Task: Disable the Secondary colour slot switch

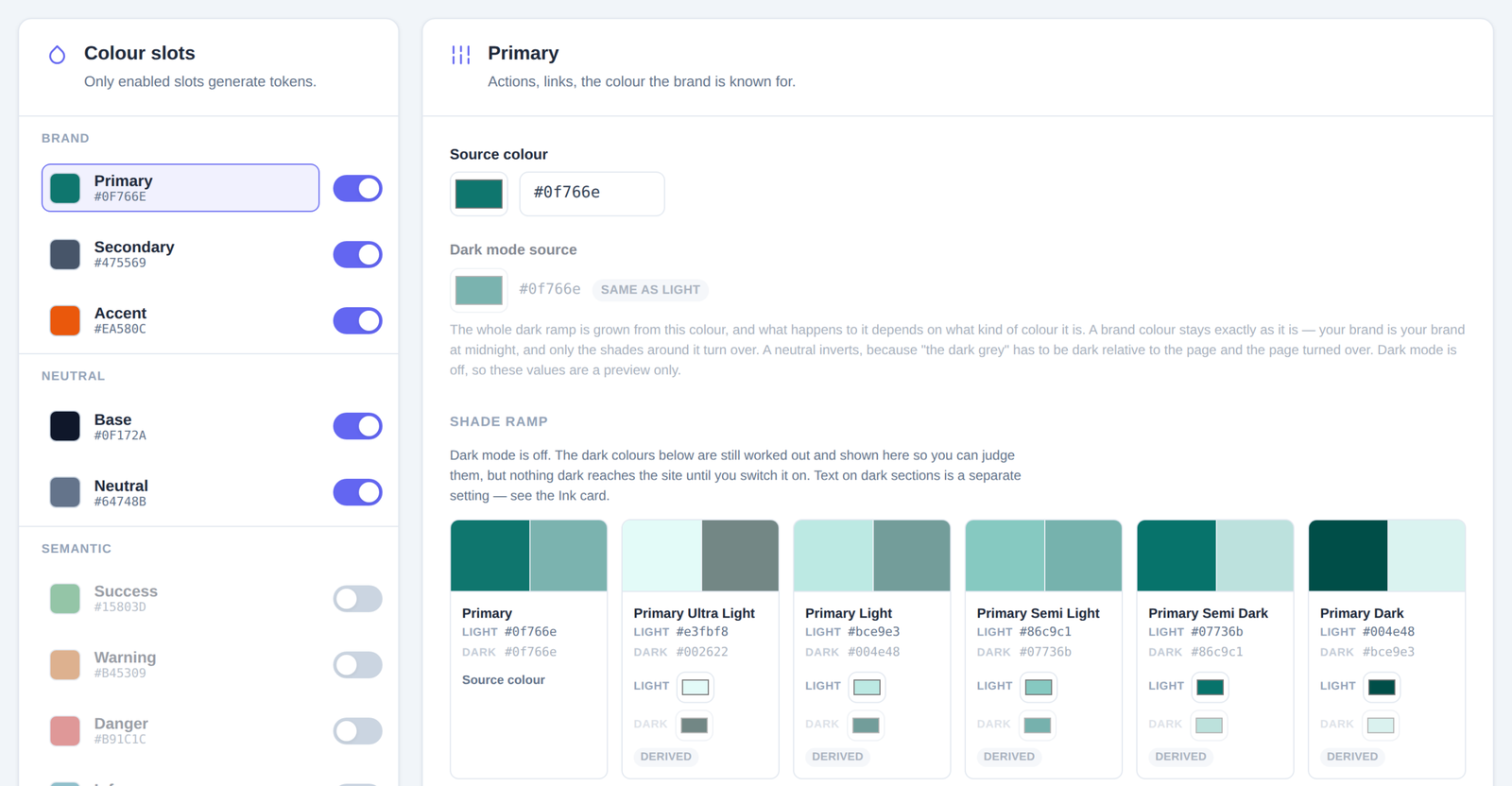Action: (x=357, y=254)
